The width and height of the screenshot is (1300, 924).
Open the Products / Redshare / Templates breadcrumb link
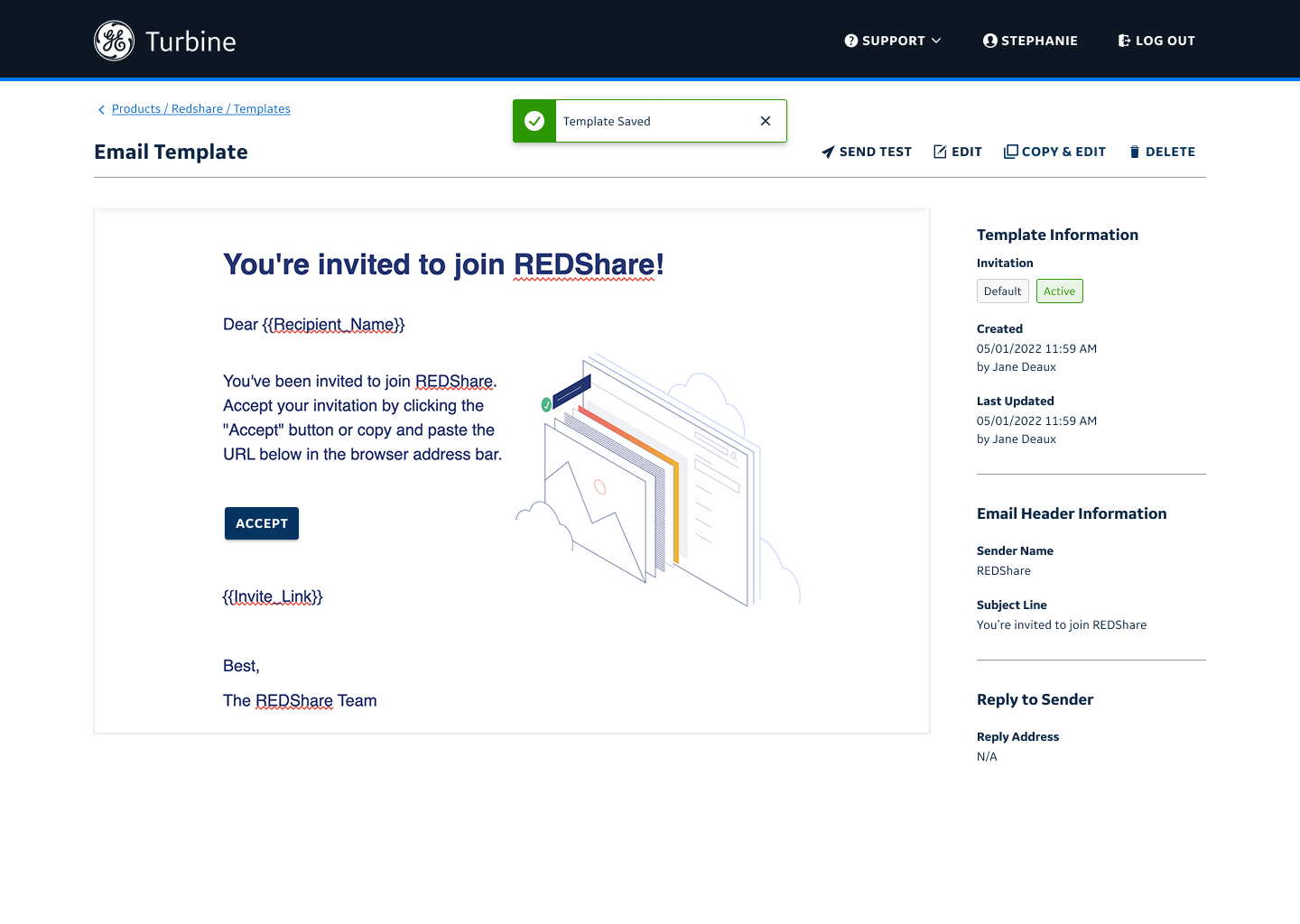(x=200, y=109)
